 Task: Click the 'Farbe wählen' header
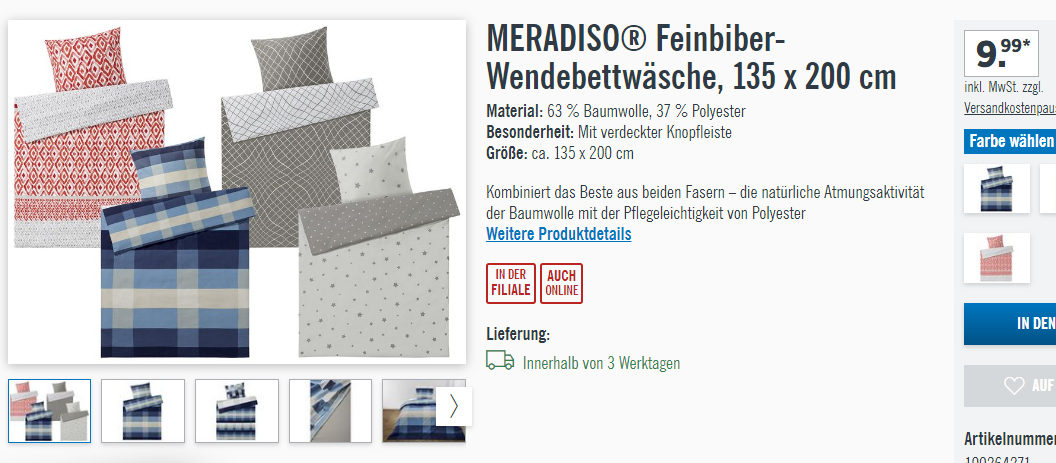(1010, 142)
